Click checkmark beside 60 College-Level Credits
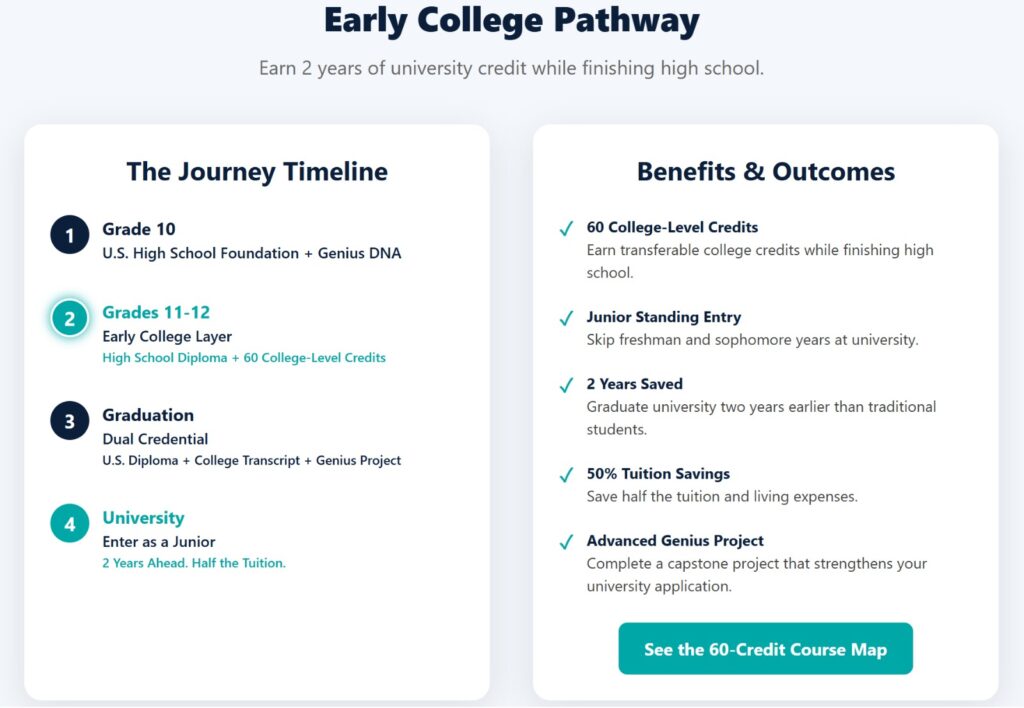The image size is (1024, 708). (x=566, y=229)
